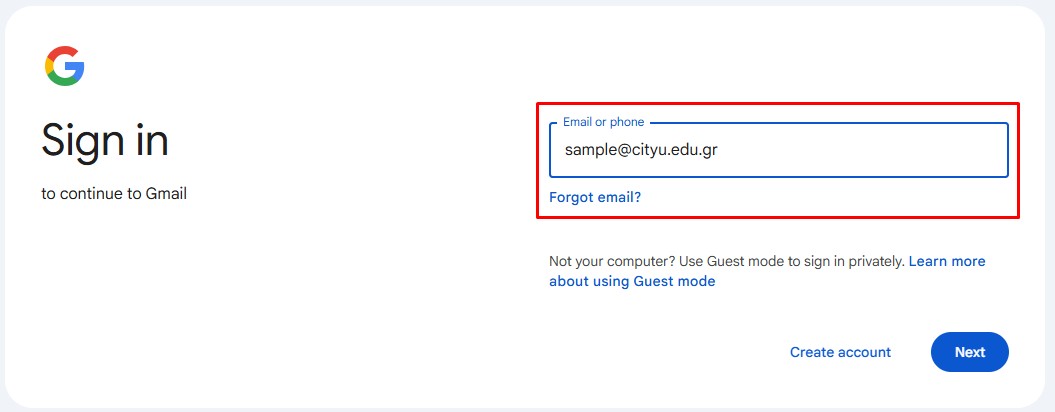Click the 'Email or phone' floating label
The width and height of the screenshot is (1055, 412).
603,122
